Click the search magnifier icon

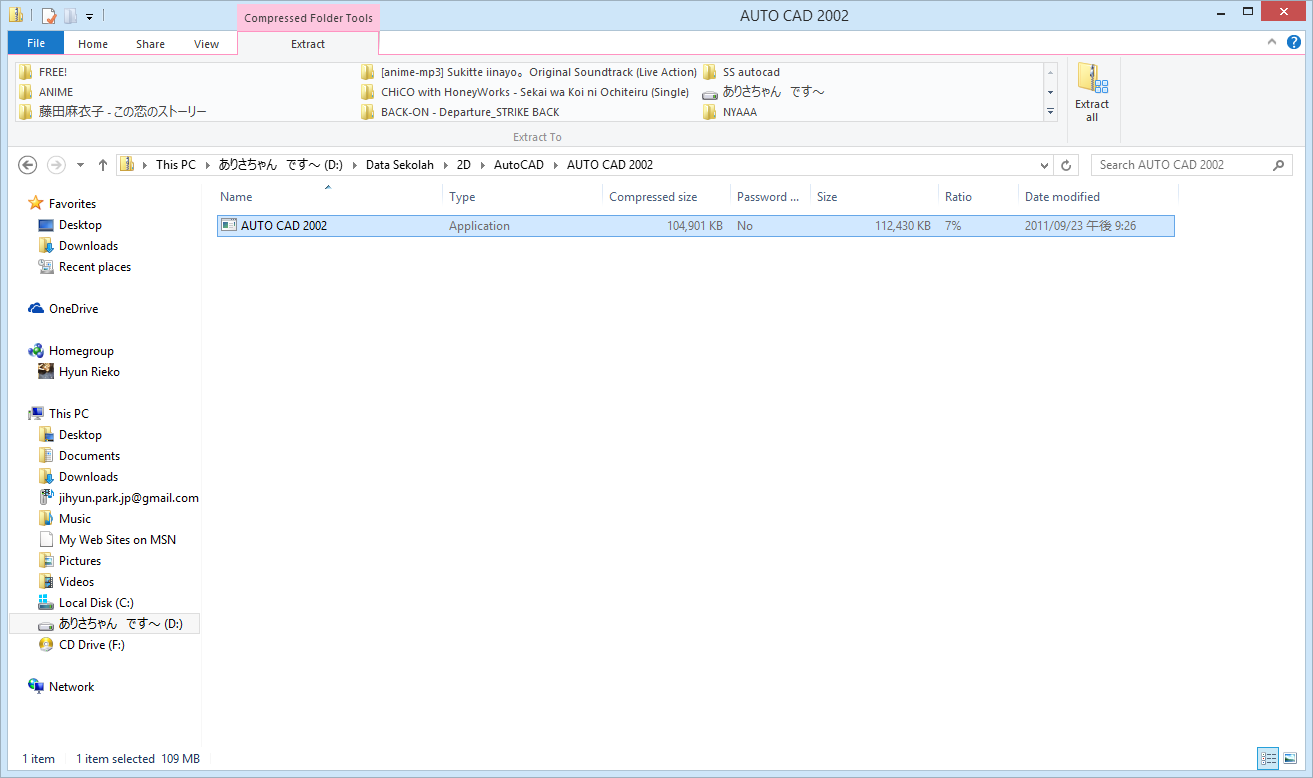1279,165
